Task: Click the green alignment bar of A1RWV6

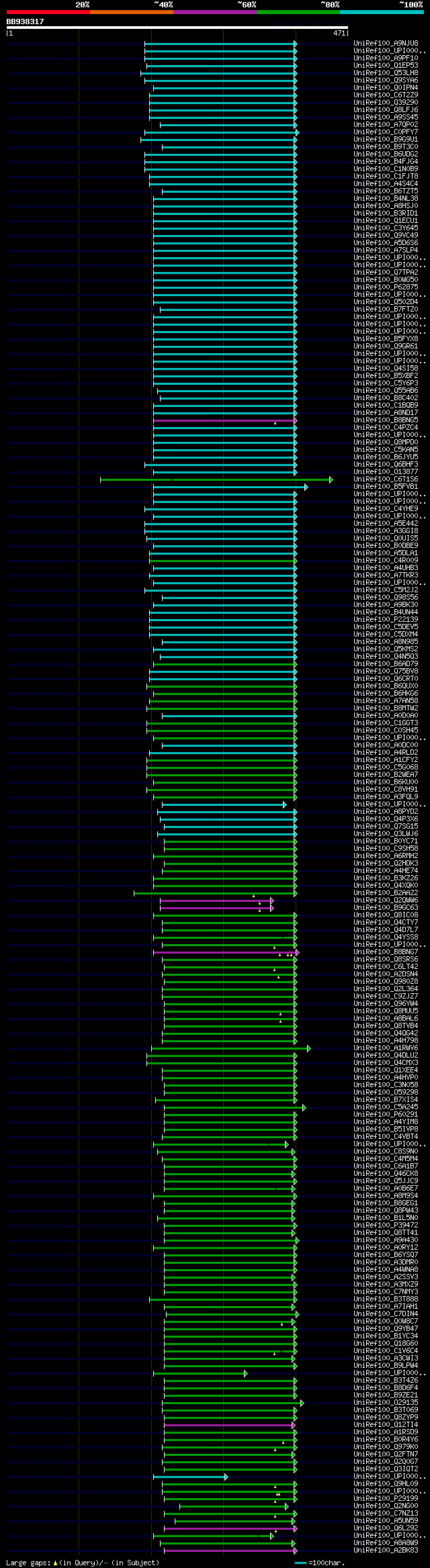Action: tap(230, 1048)
